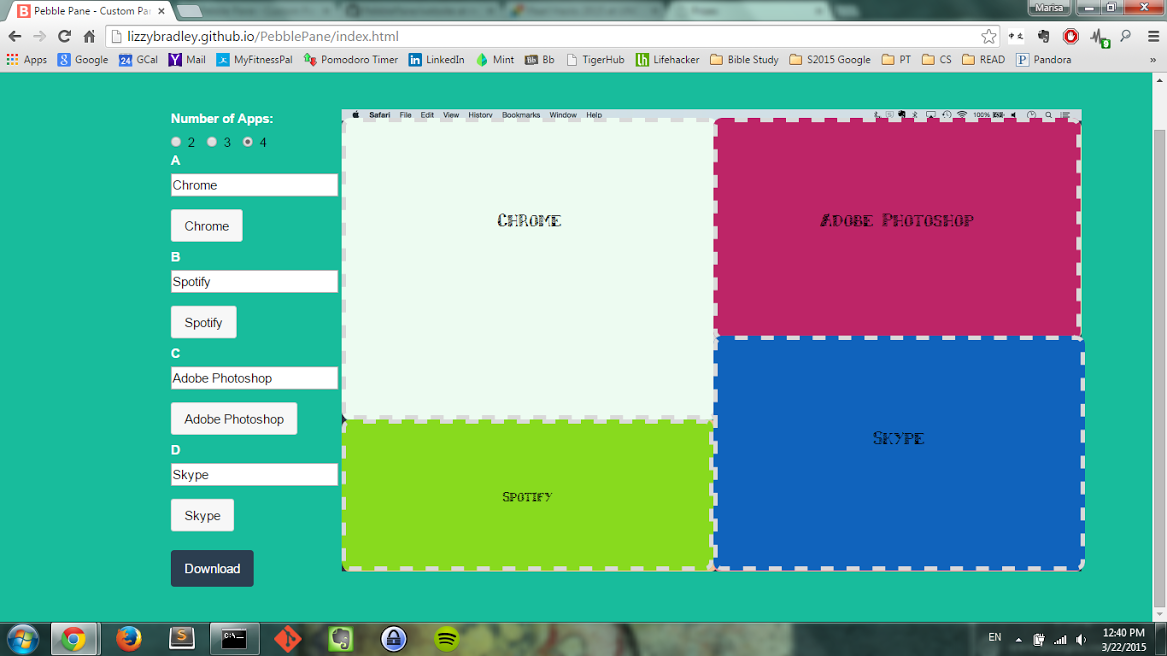Click the red Adblock extension icon
The height and width of the screenshot is (656, 1167).
pos(1071,36)
